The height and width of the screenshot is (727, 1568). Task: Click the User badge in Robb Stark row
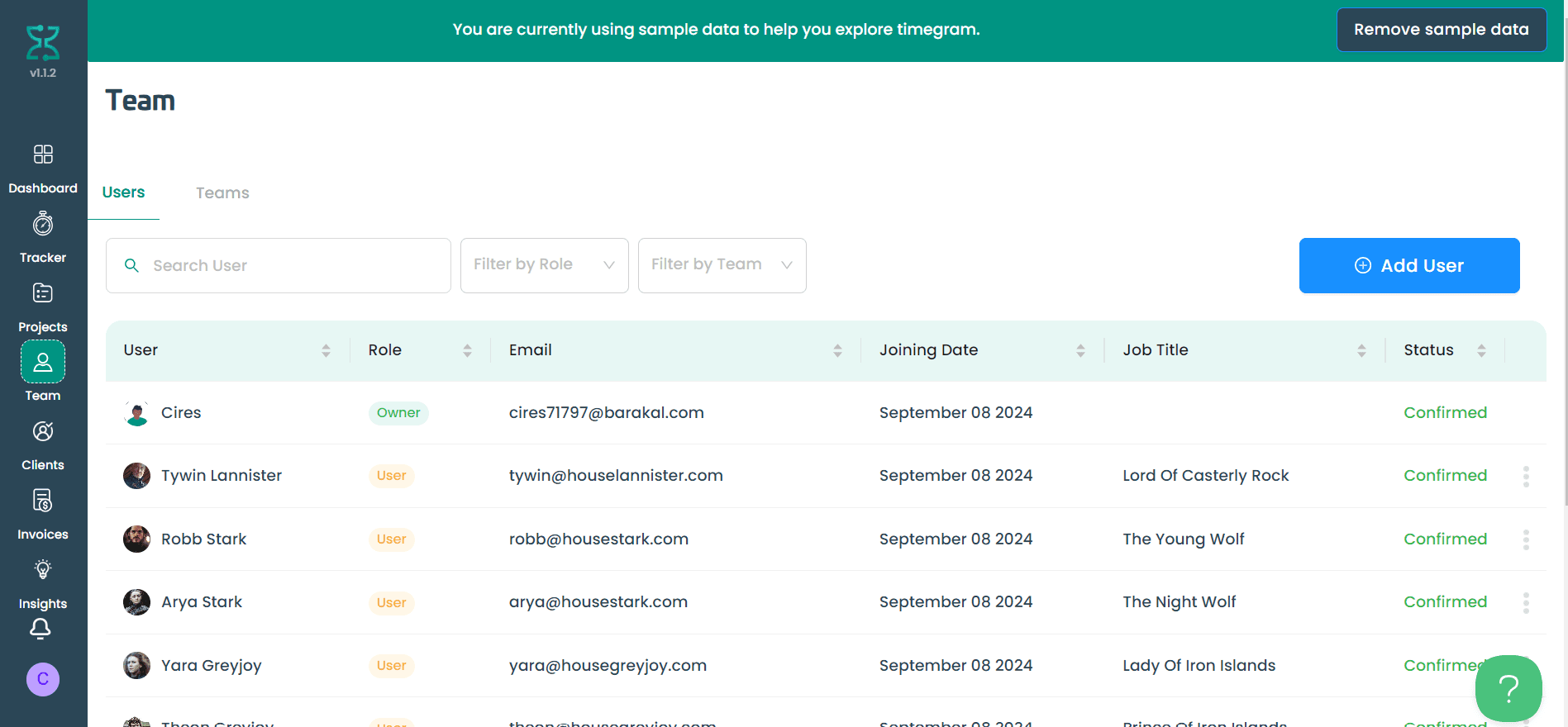(391, 539)
